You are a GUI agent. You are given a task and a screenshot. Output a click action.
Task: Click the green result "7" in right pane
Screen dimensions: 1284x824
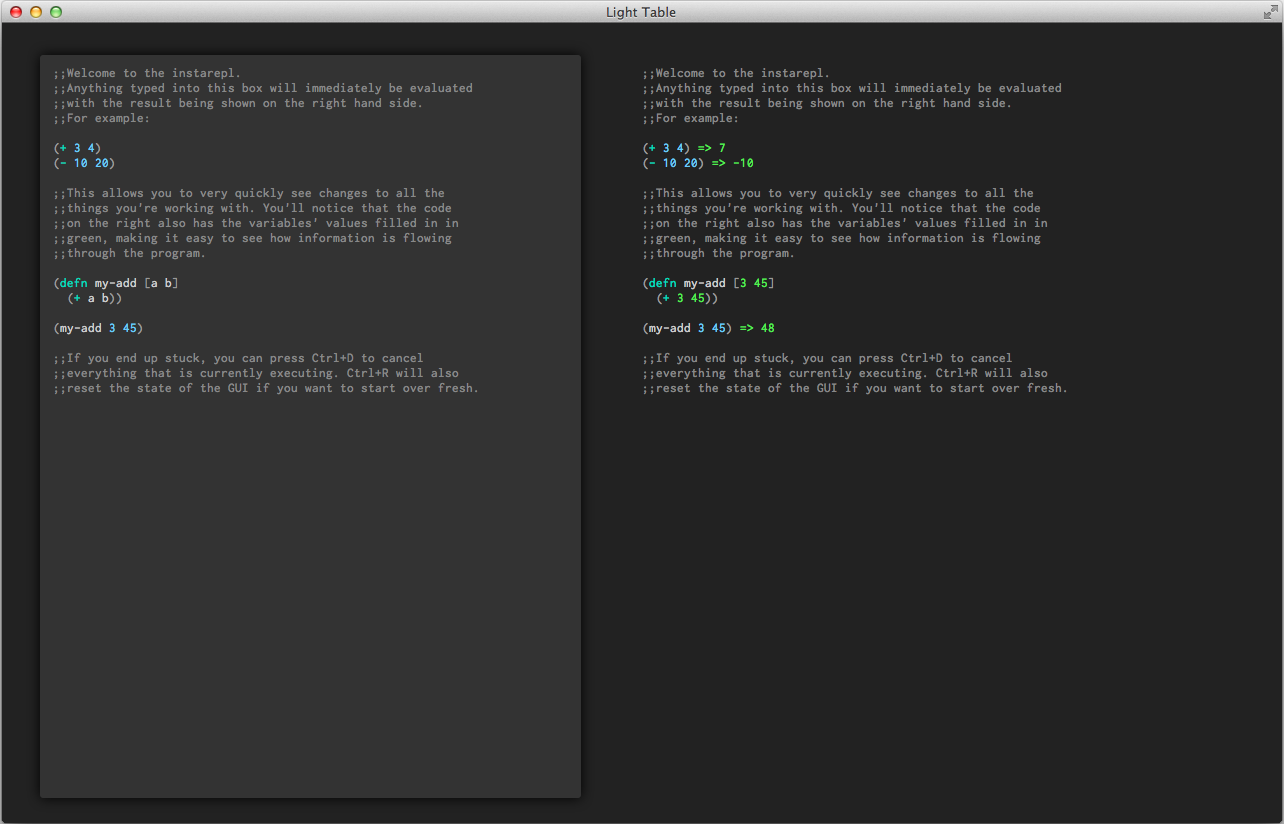pyautogui.click(x=722, y=148)
